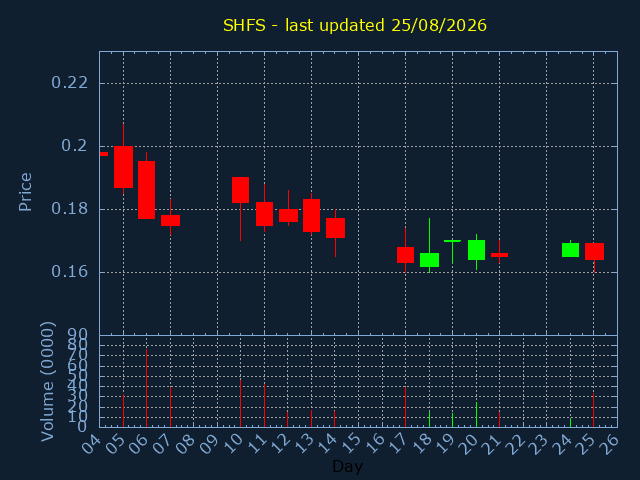Click the red volume bar for day 07
Viewport: 640px width, 480px height.
pyautogui.click(x=170, y=407)
